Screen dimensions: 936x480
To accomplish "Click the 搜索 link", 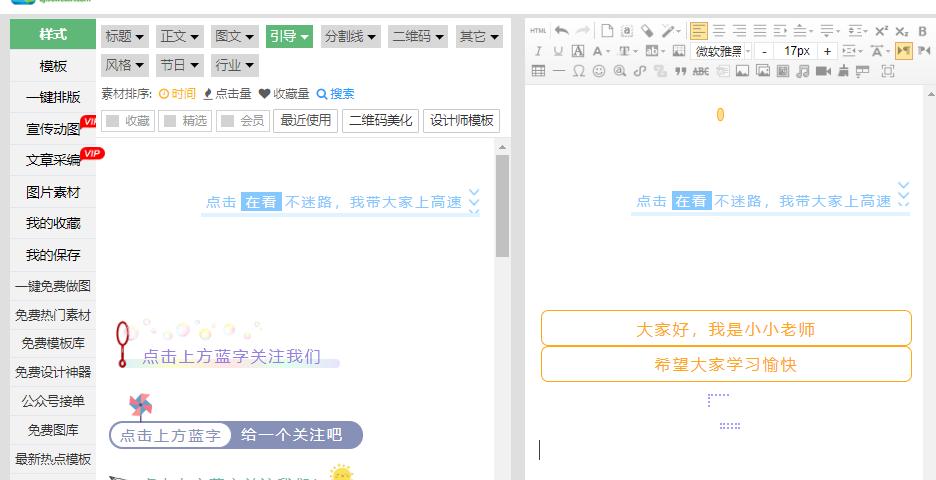I will tap(335, 94).
